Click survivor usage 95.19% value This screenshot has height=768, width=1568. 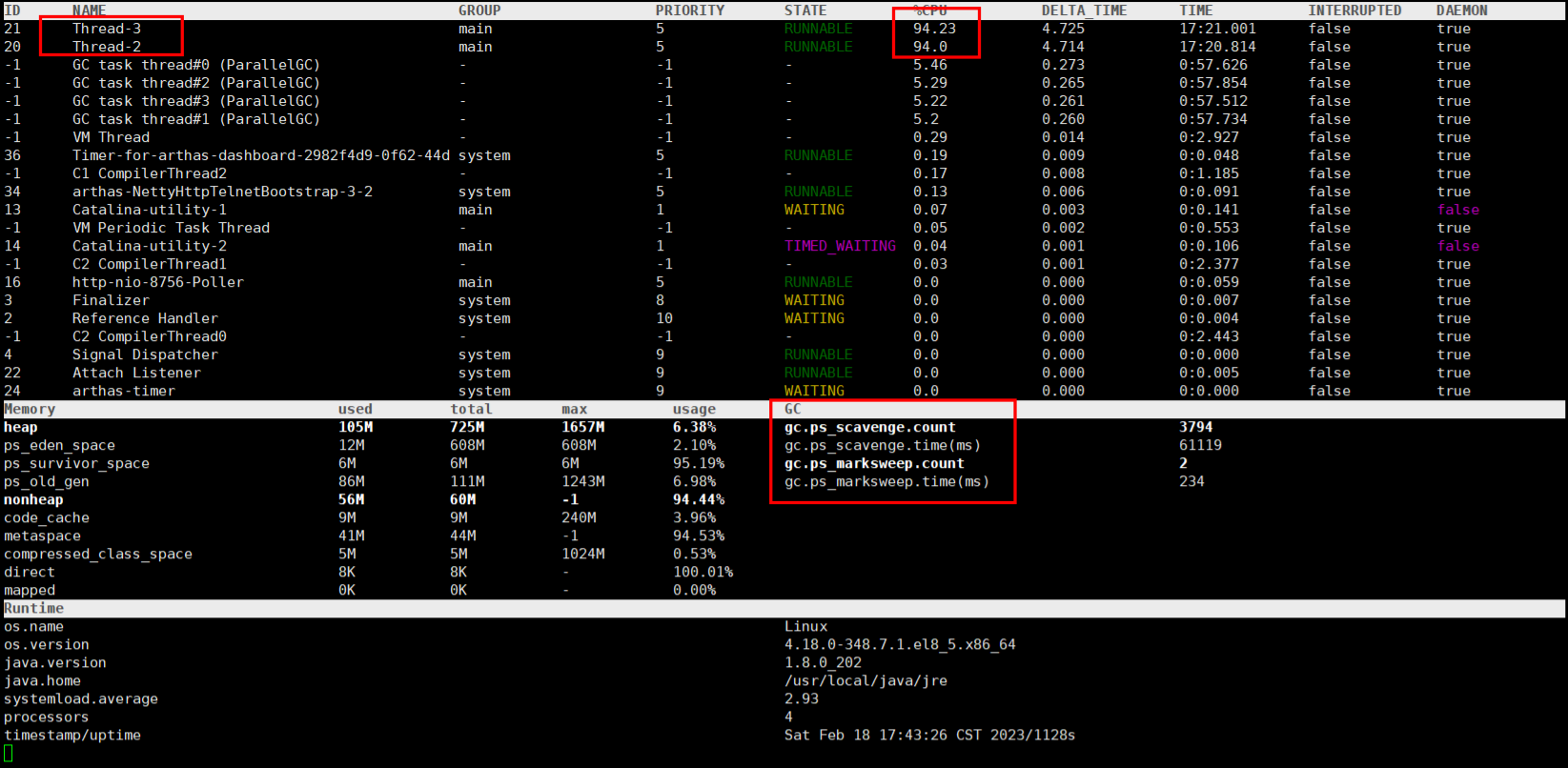(x=699, y=463)
